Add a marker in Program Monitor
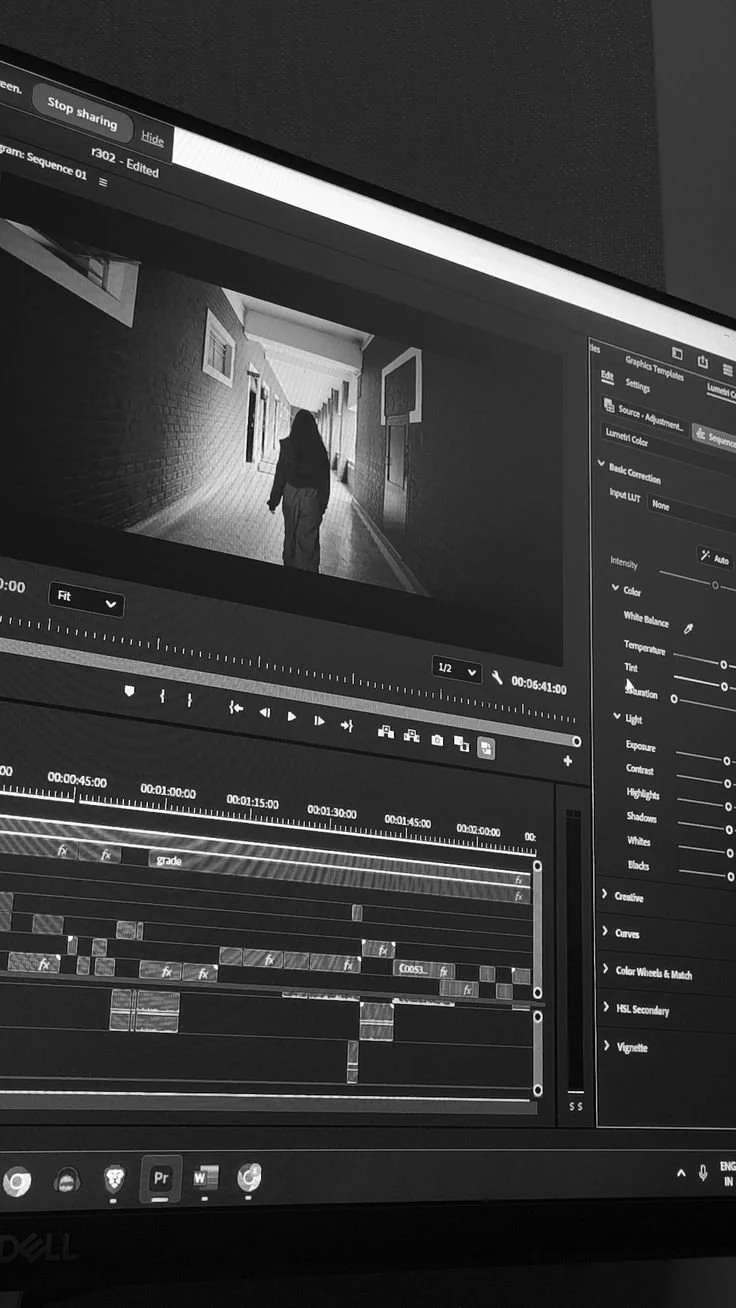 [x=129, y=691]
